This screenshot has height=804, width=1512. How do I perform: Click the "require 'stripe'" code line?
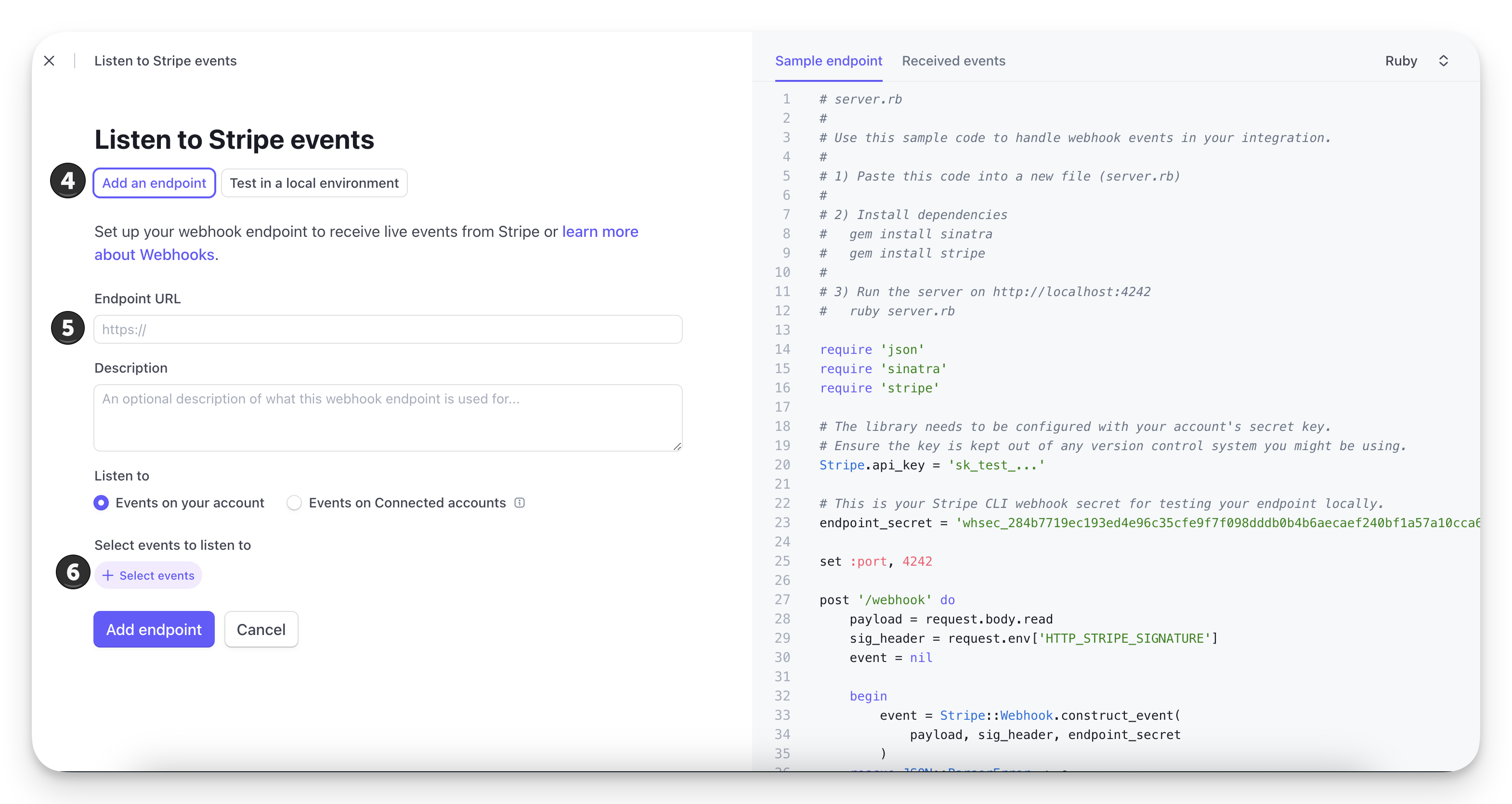[879, 388]
